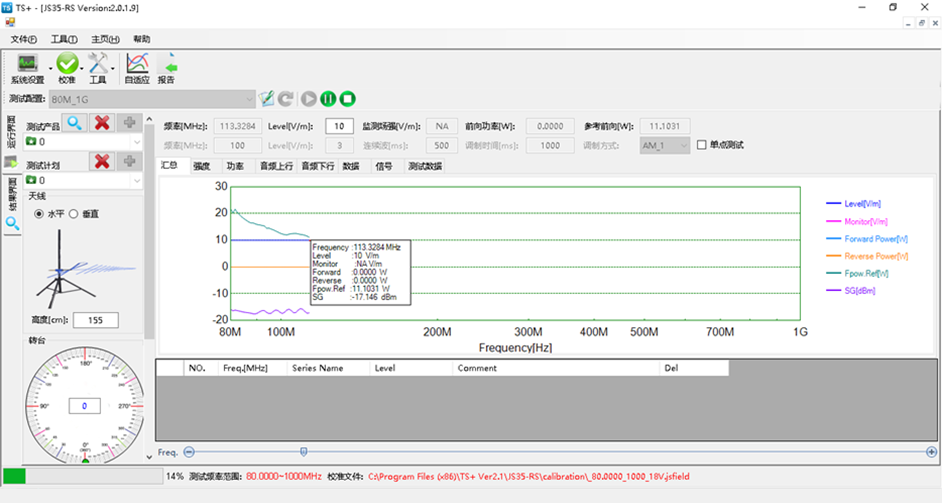Open the 工具 tools icon
Viewport: 942px width, 503px height.
click(x=98, y=67)
